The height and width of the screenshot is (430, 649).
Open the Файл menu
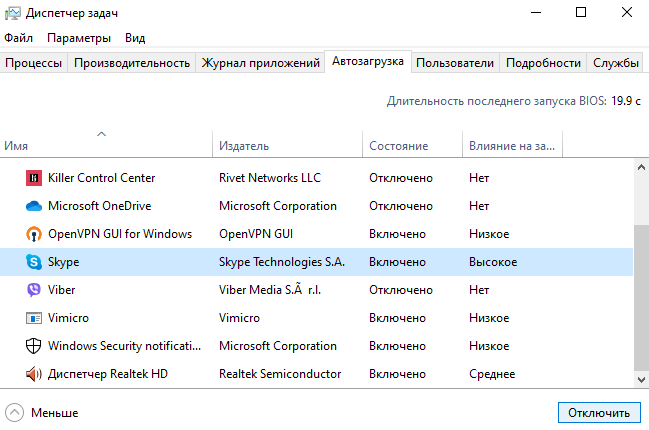pyautogui.click(x=18, y=38)
